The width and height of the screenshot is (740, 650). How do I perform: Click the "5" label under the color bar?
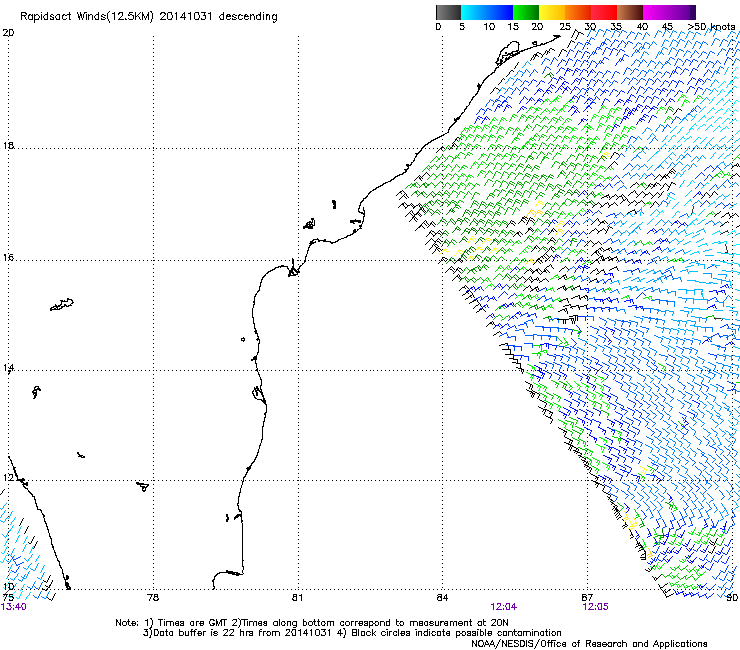click(462, 26)
